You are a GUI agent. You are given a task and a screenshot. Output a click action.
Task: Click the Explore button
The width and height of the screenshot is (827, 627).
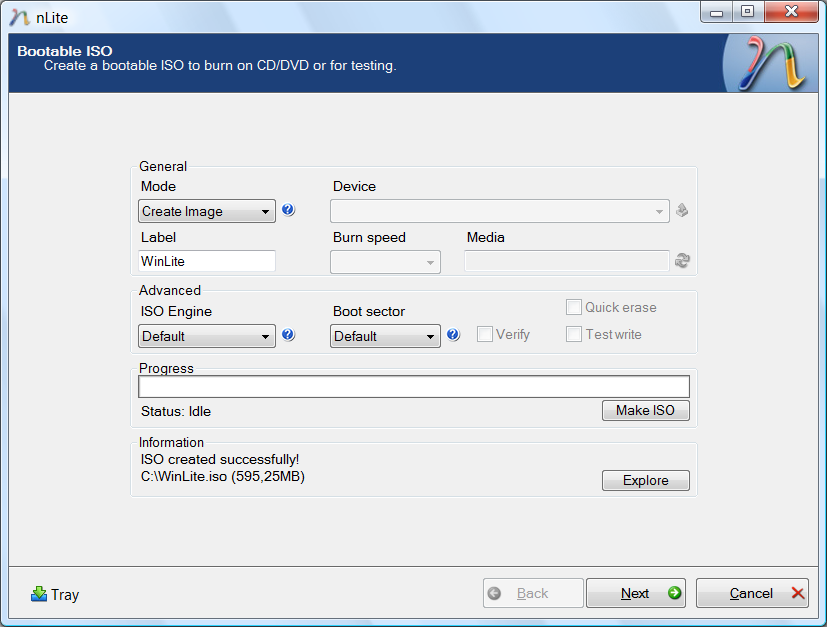[646, 480]
